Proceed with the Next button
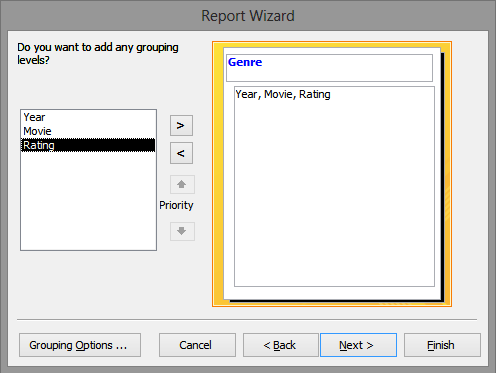 [358, 345]
